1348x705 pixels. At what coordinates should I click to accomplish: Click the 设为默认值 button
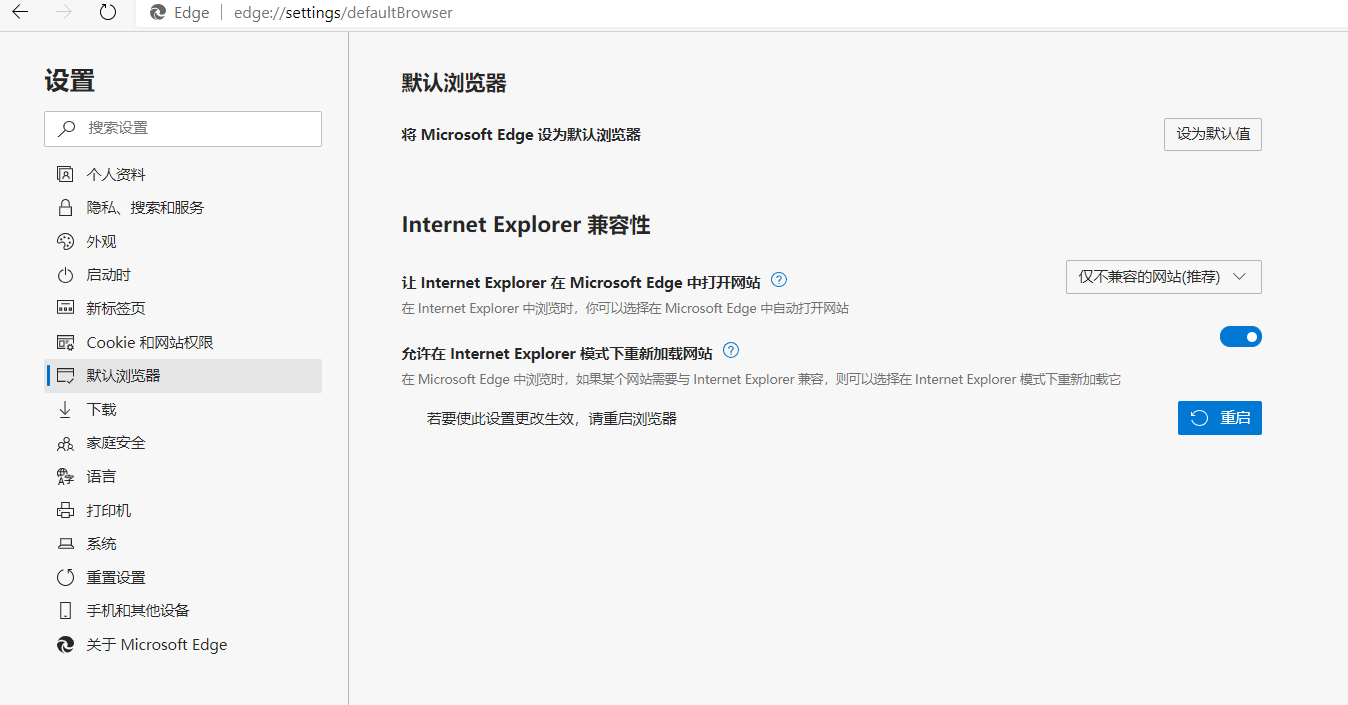click(x=1212, y=134)
